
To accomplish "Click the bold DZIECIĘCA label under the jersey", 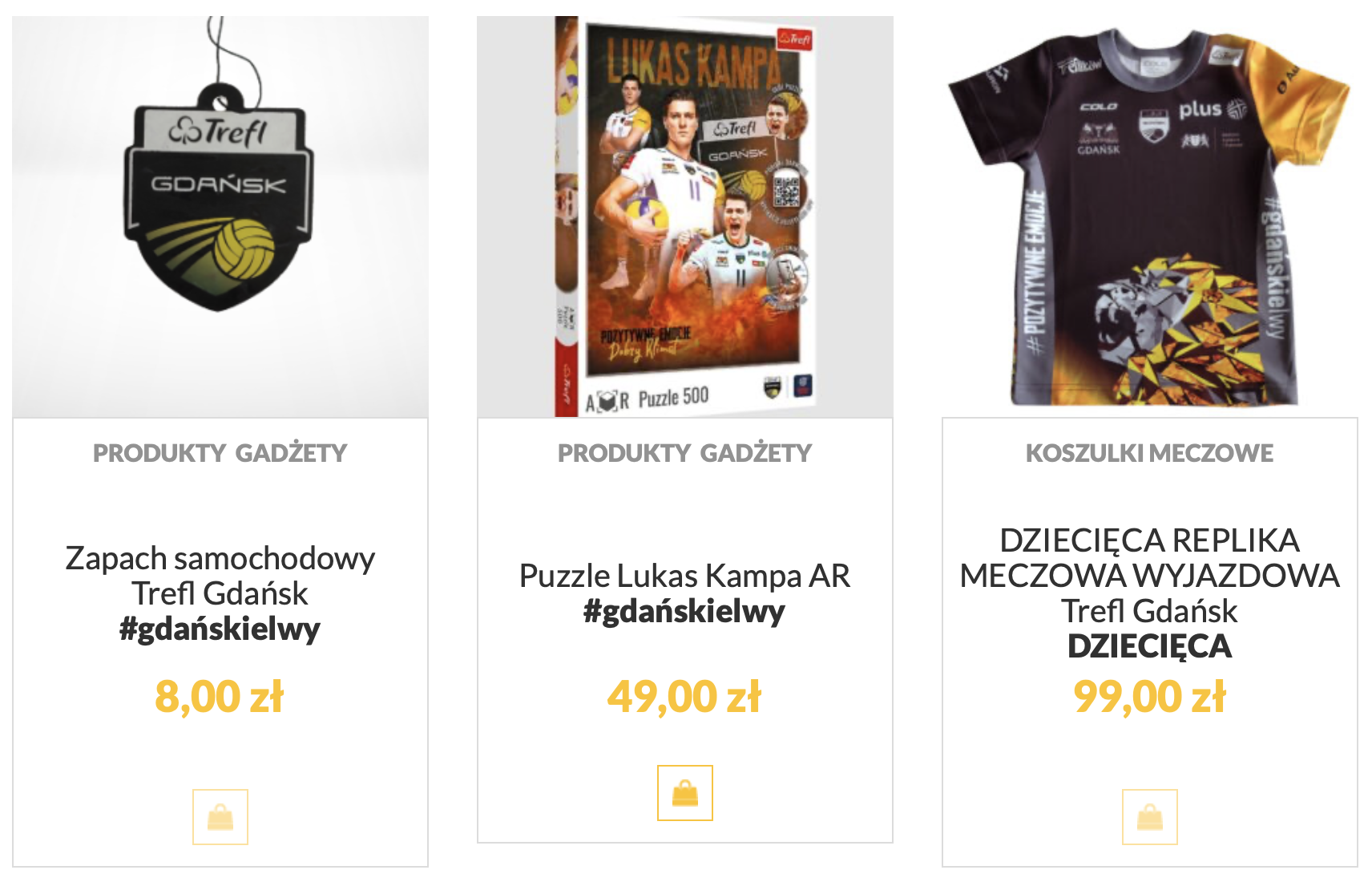I will point(1150,646).
